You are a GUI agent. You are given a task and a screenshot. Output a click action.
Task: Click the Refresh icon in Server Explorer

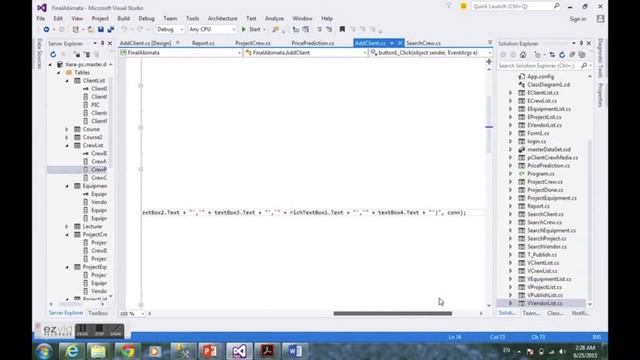click(53, 54)
